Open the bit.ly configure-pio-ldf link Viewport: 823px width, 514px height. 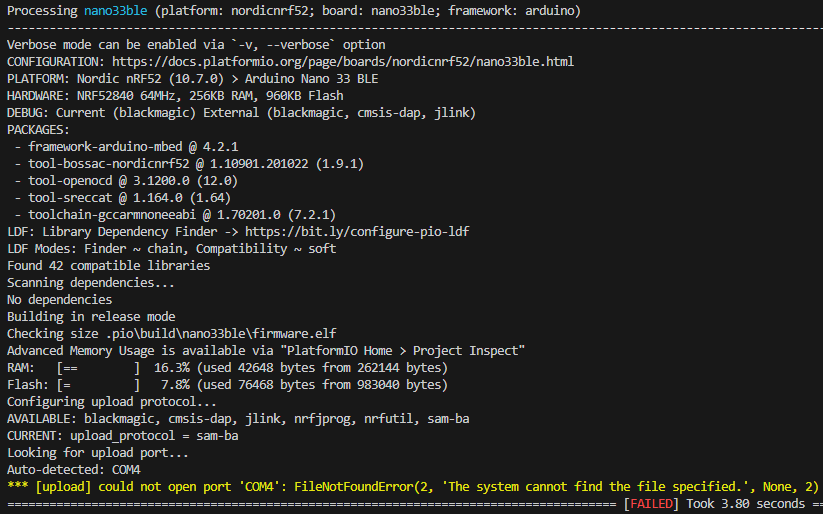[357, 232]
